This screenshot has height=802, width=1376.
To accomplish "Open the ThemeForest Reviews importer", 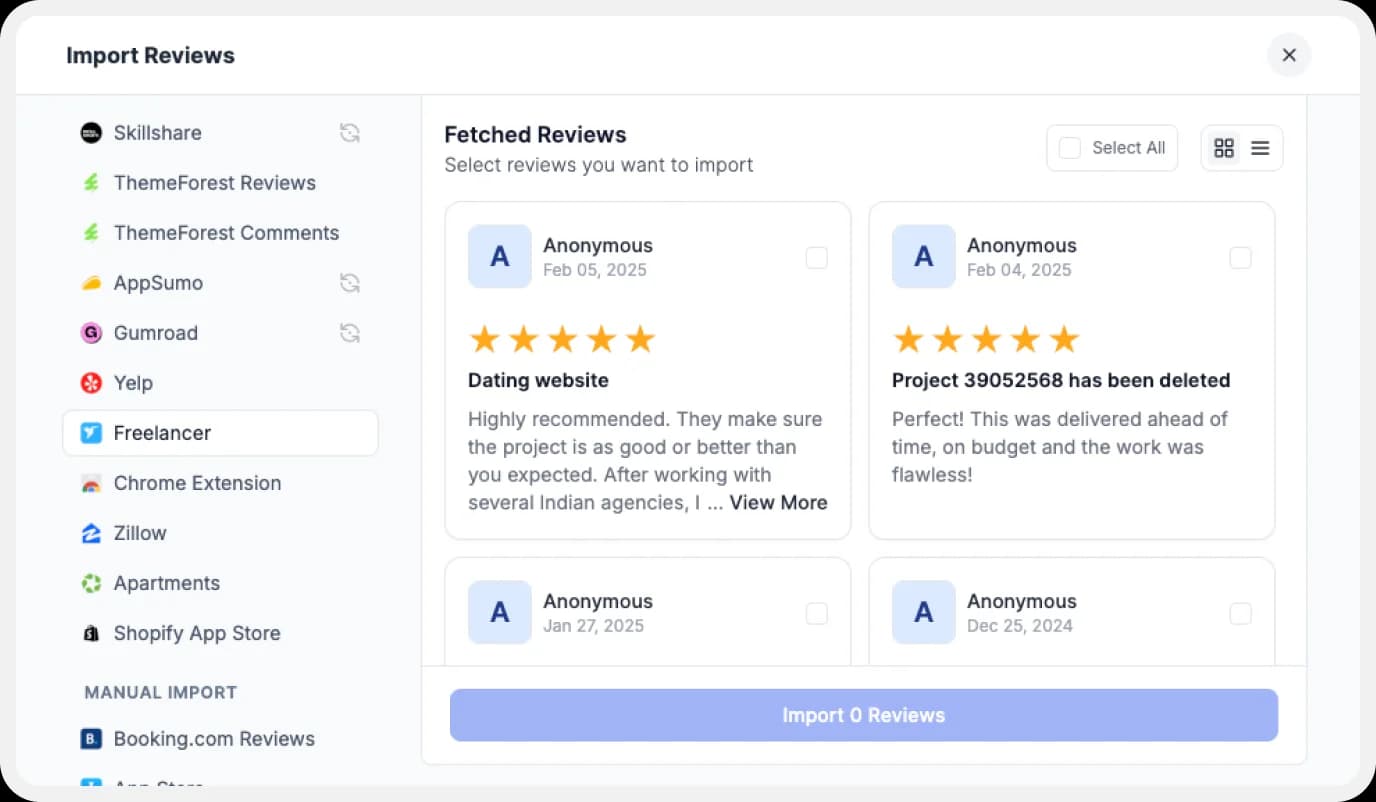I will pos(214,183).
